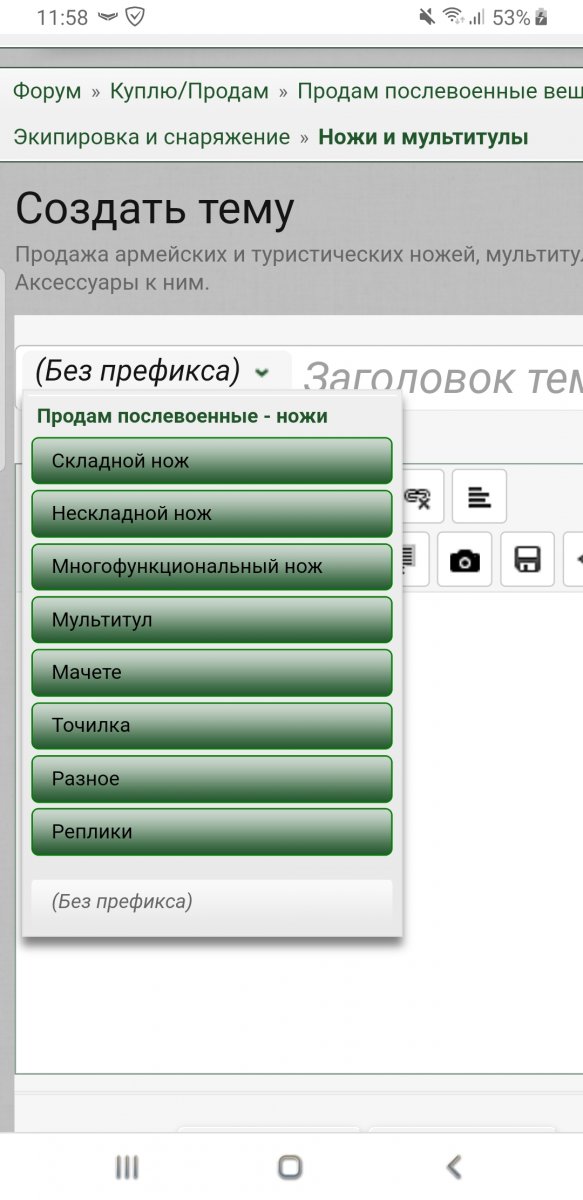
Task: Open text alignment options icon
Action: pos(479,497)
